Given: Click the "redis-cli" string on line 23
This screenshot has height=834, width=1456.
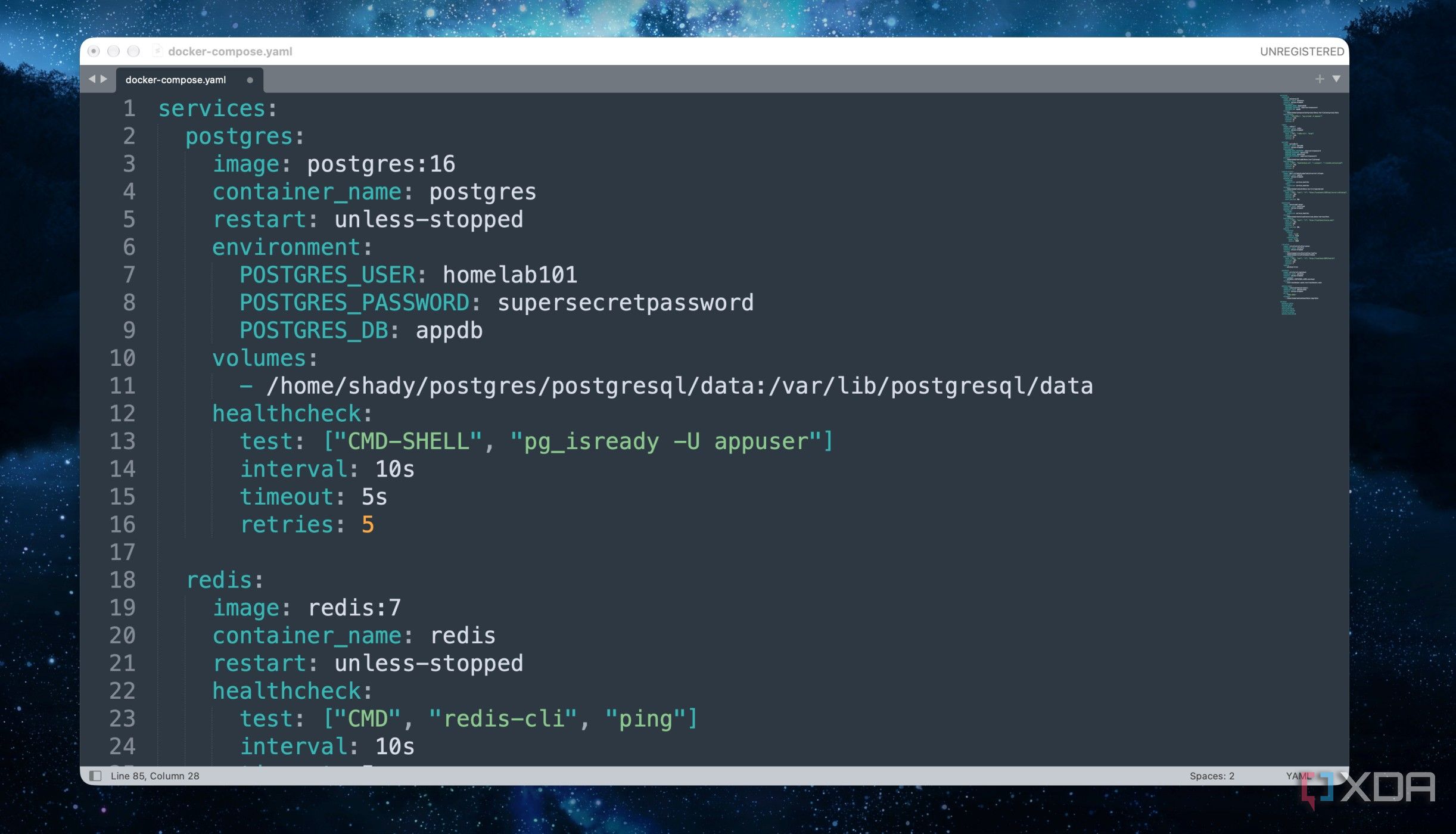Looking at the screenshot, I should click(503, 718).
